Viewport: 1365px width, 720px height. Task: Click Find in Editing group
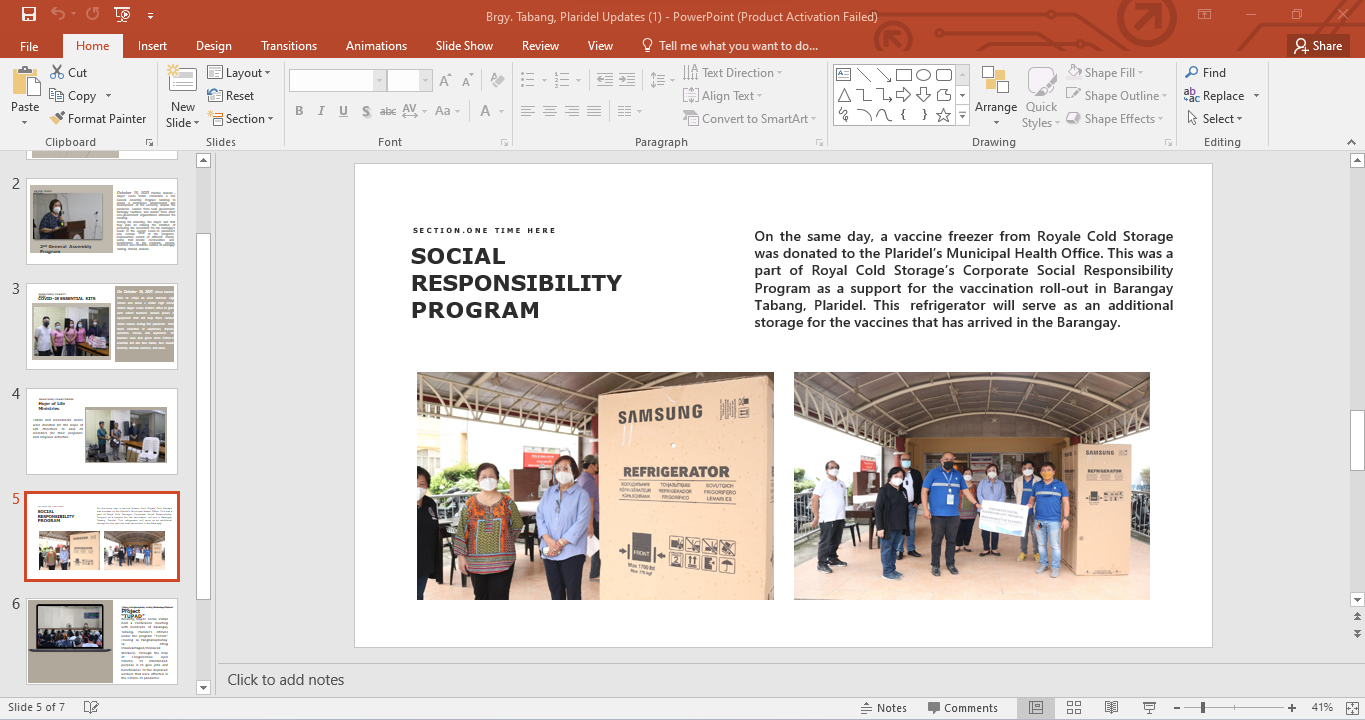[x=1205, y=73]
